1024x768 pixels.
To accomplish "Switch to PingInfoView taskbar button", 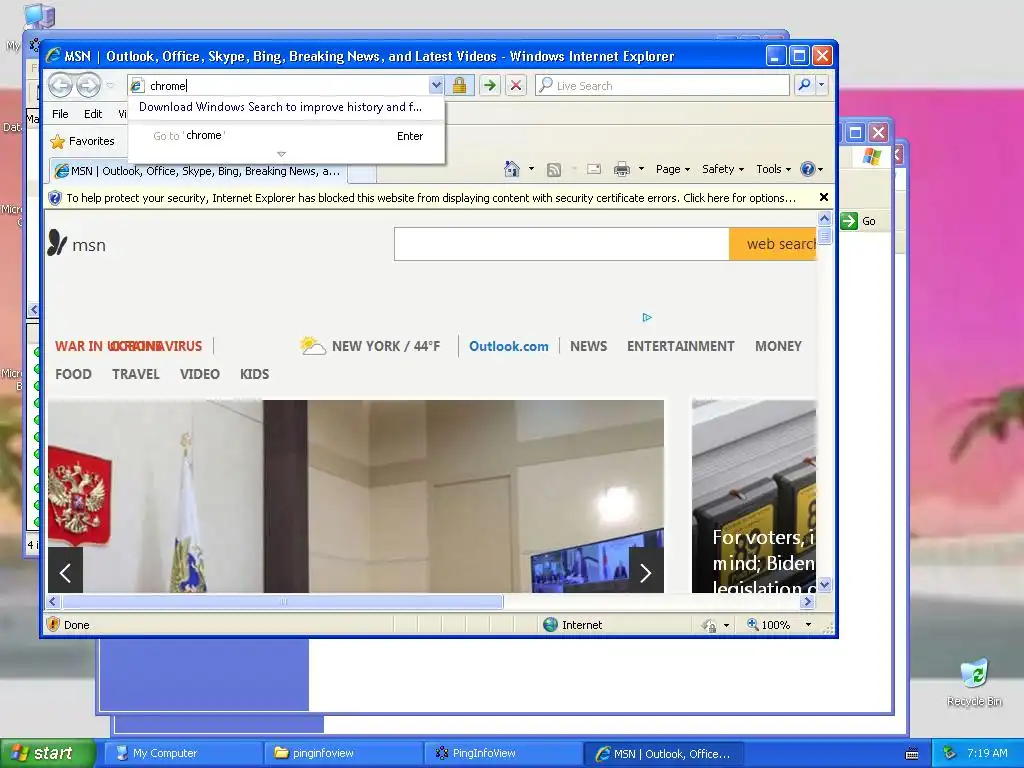I will click(502, 753).
